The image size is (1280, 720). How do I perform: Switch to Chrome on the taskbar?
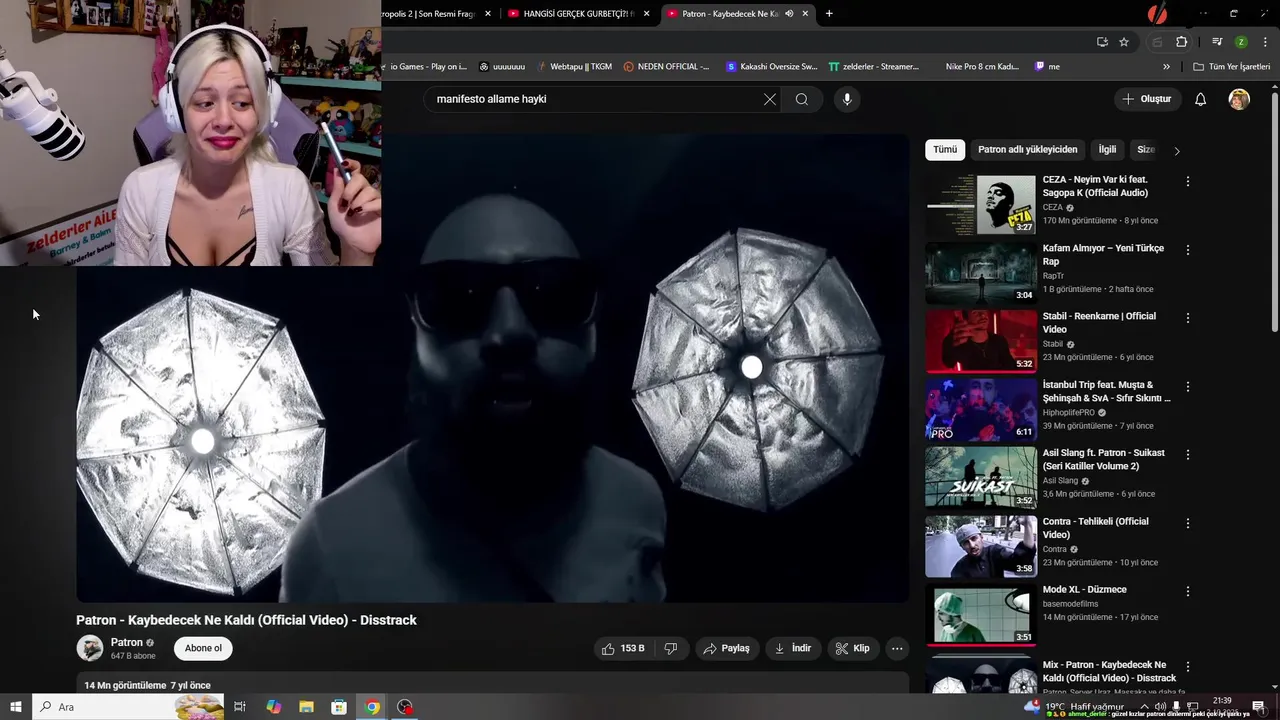[x=372, y=707]
